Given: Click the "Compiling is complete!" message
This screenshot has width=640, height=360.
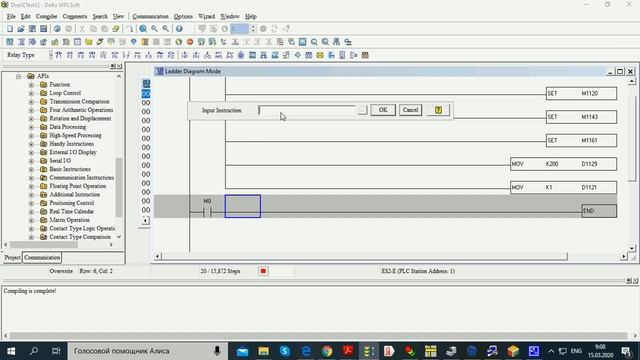Looking at the screenshot, I should [x=30, y=291].
